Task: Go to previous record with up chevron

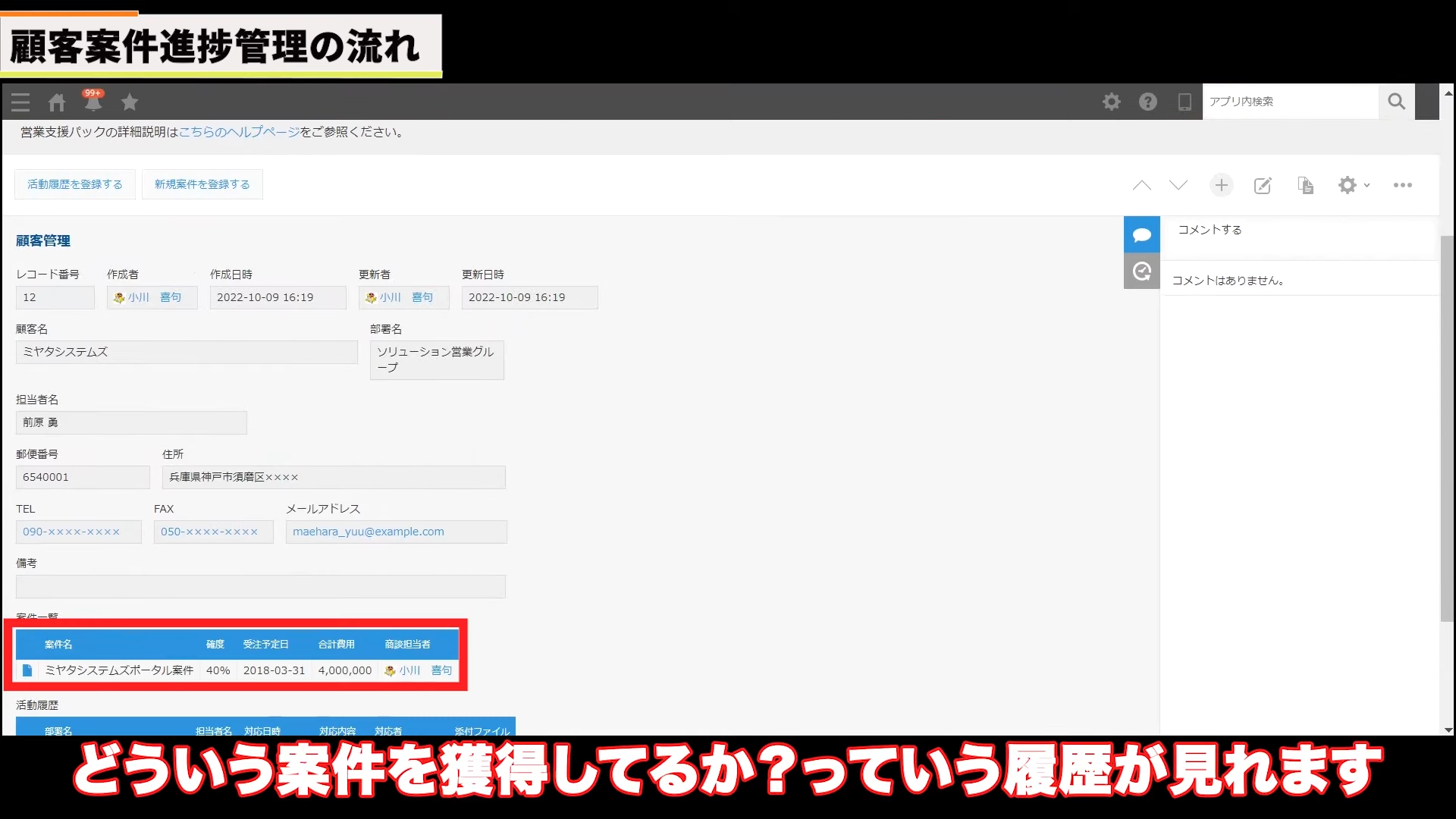Action: 1141,185
